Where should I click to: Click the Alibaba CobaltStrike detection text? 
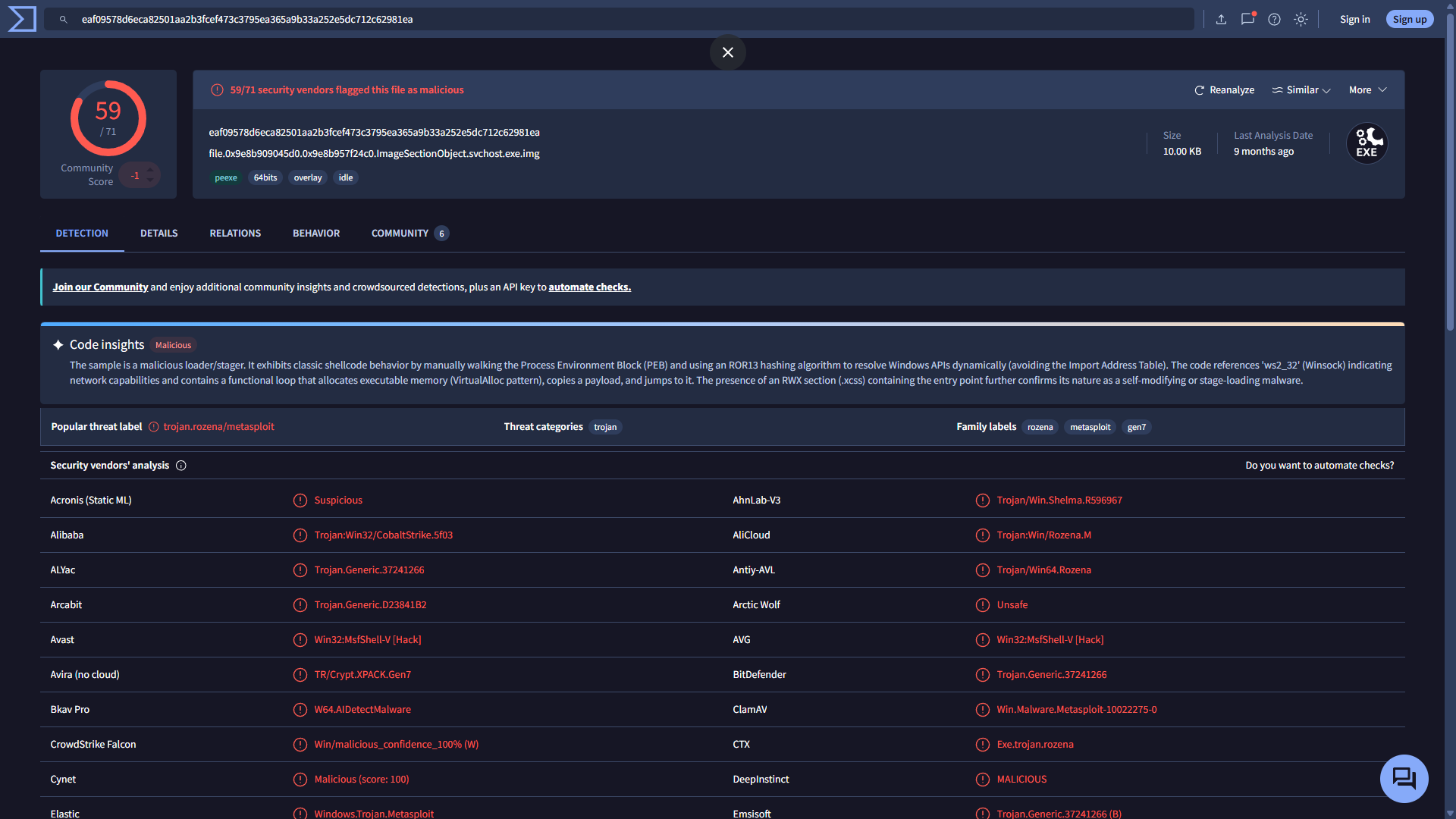point(384,535)
